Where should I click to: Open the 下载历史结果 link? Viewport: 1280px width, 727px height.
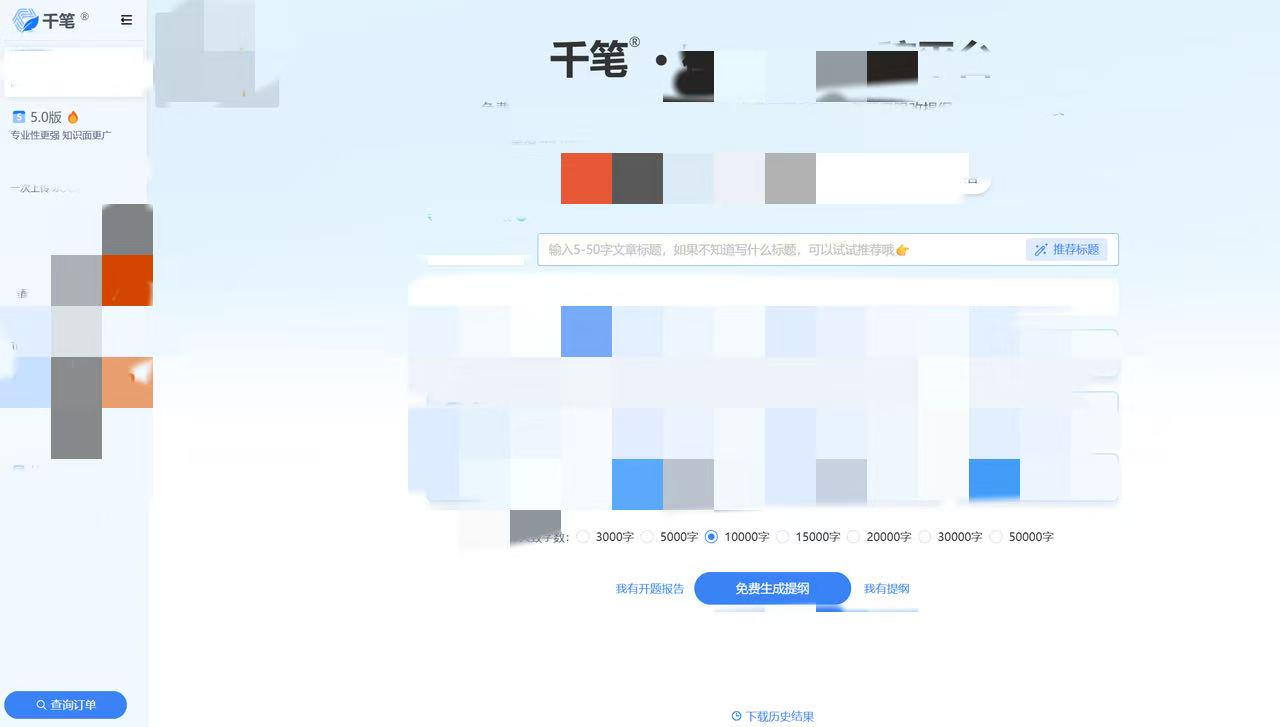point(773,716)
